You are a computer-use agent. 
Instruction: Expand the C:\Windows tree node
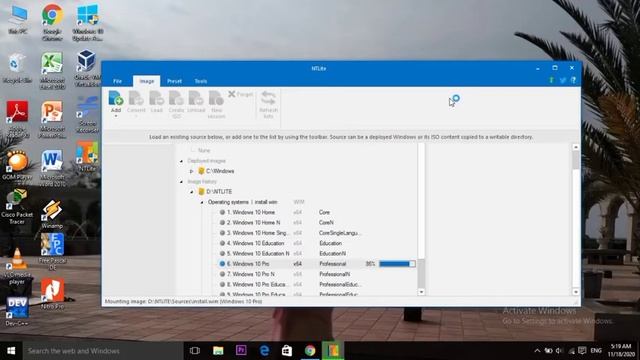click(x=191, y=171)
